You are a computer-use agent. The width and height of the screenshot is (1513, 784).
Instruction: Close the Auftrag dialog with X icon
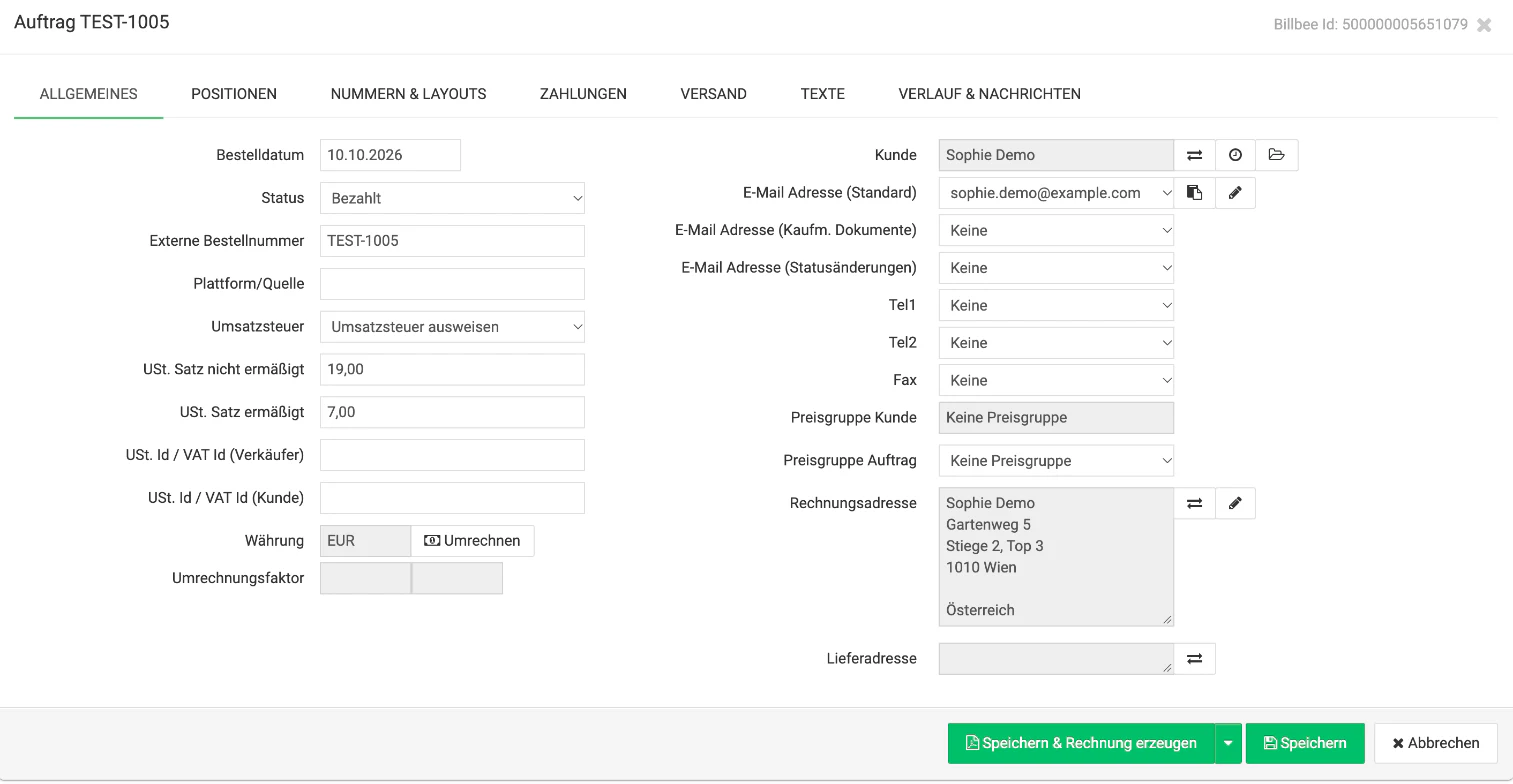[1484, 25]
